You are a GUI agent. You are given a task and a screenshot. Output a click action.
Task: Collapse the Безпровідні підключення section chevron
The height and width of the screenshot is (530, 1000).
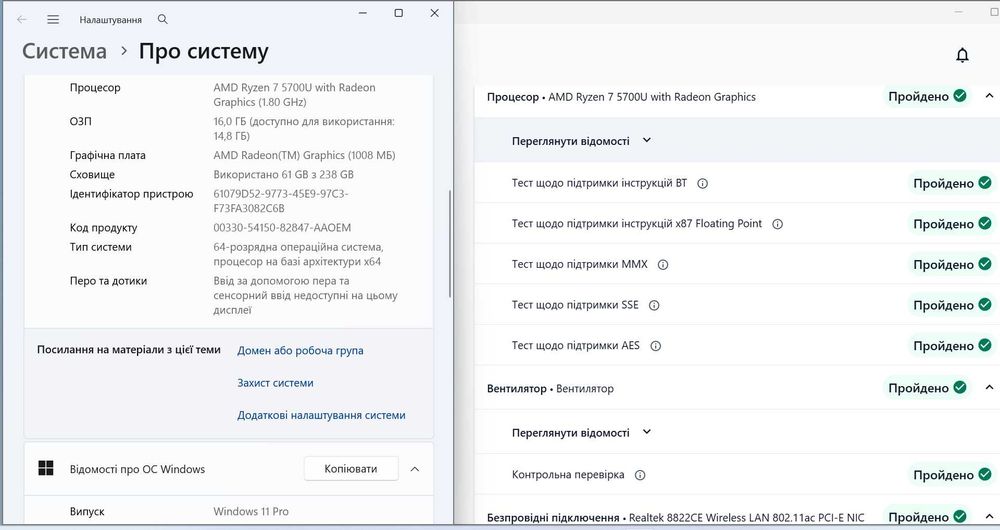point(989,517)
